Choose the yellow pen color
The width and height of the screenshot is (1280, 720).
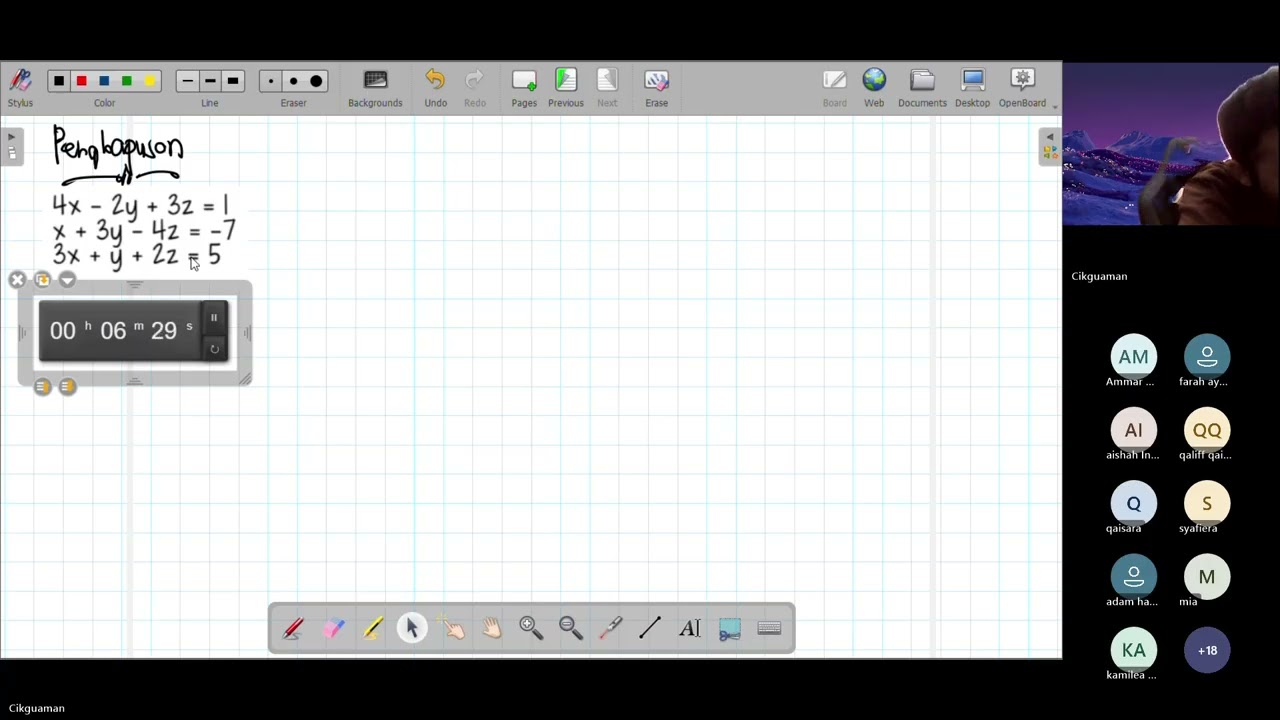(x=150, y=81)
